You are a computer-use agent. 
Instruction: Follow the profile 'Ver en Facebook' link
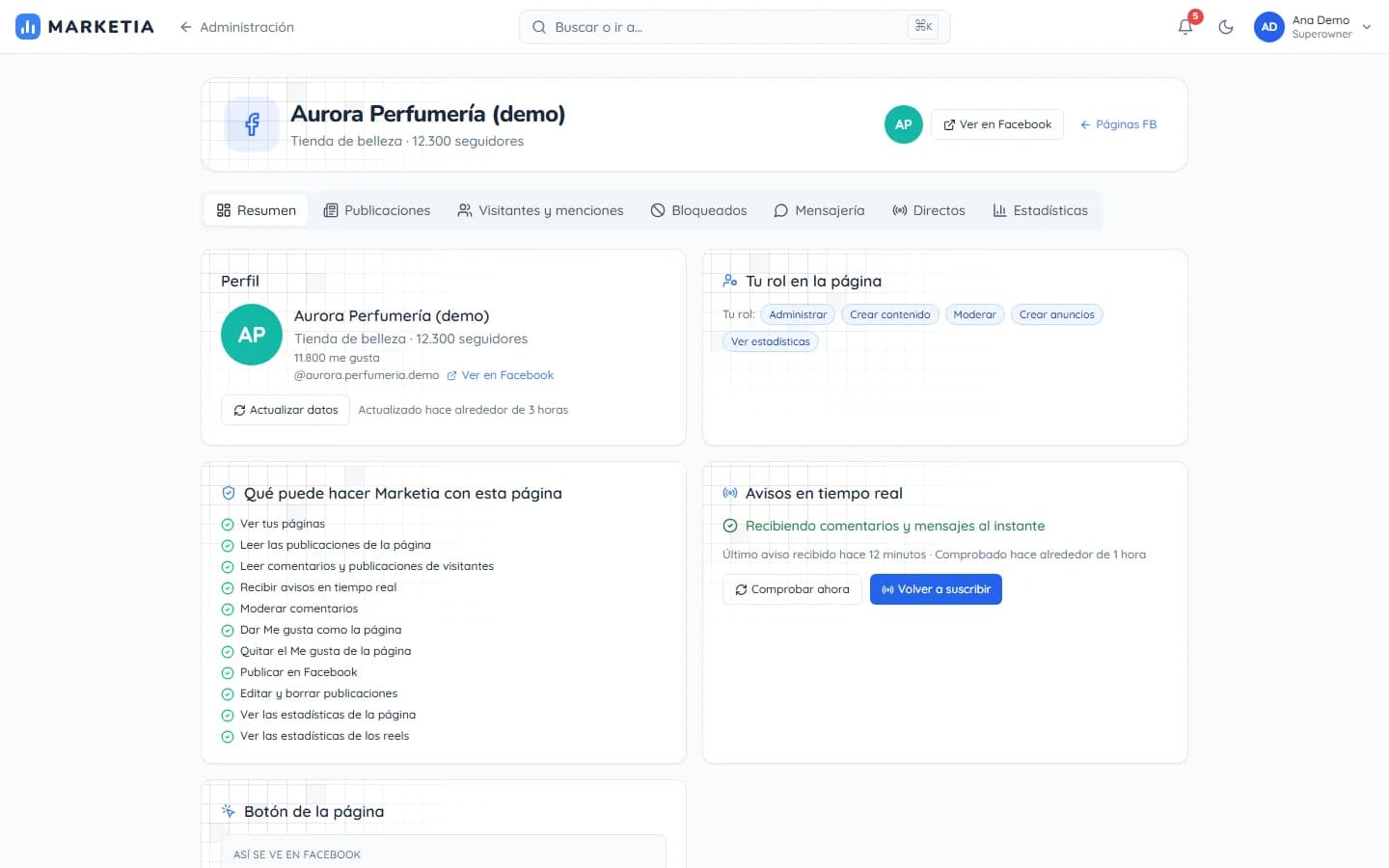500,375
